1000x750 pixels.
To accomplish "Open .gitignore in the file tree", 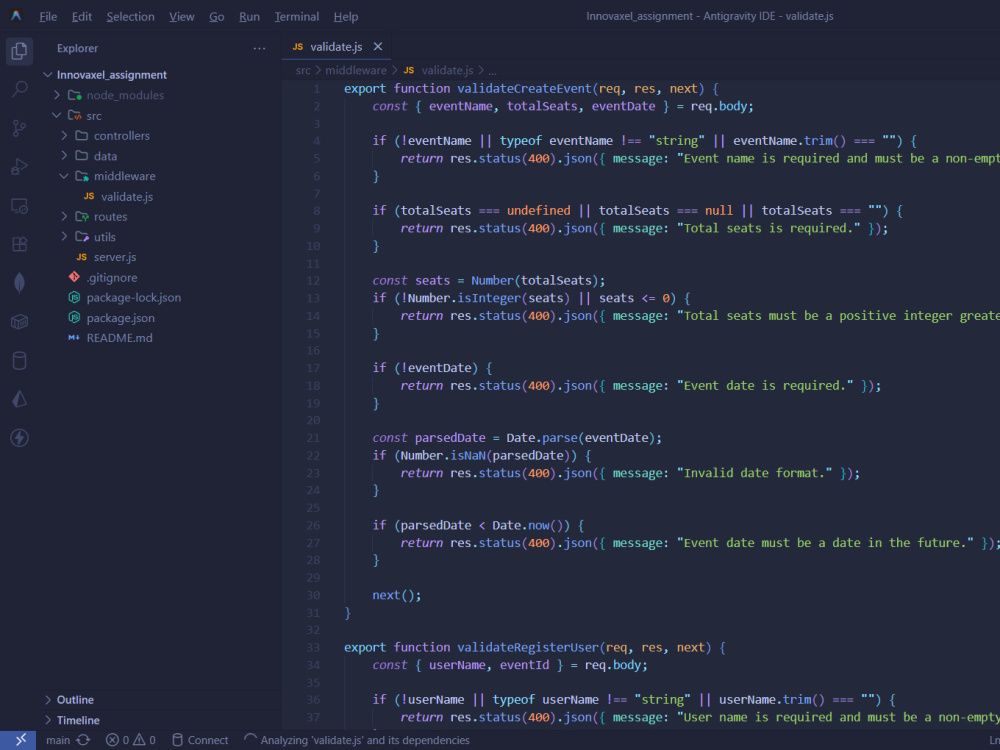I will [112, 277].
